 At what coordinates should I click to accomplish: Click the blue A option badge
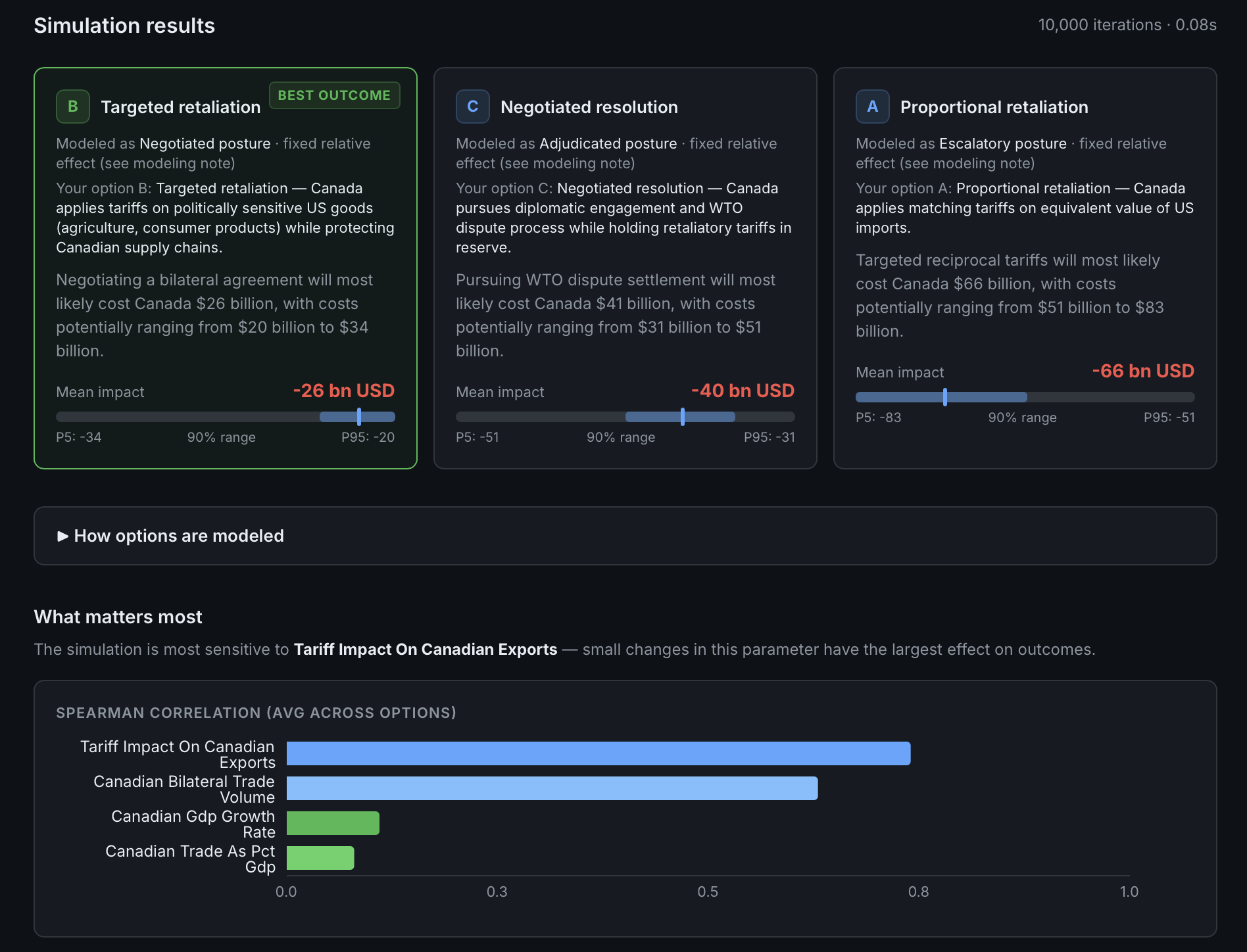873,107
